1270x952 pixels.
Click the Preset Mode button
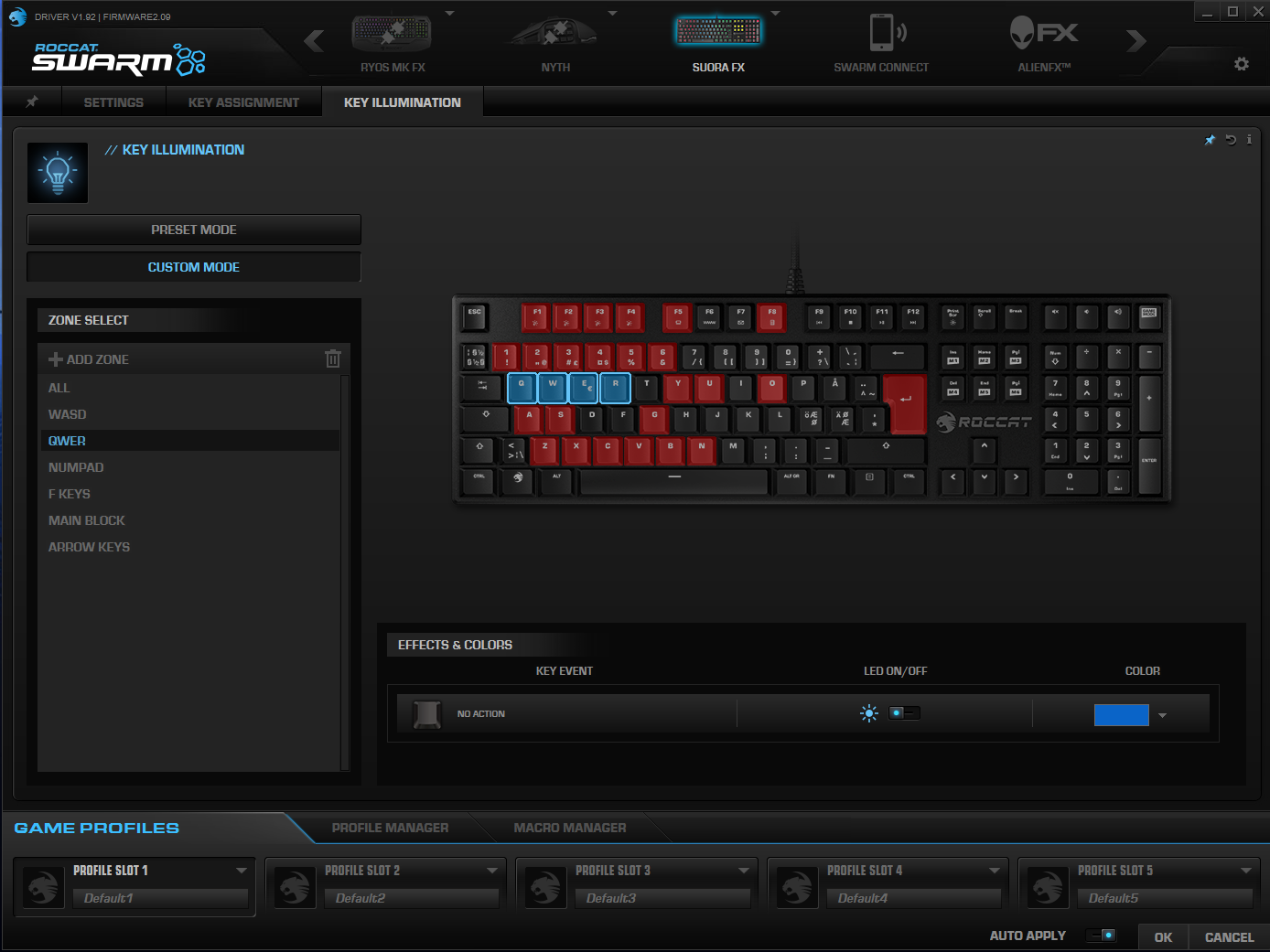(194, 230)
